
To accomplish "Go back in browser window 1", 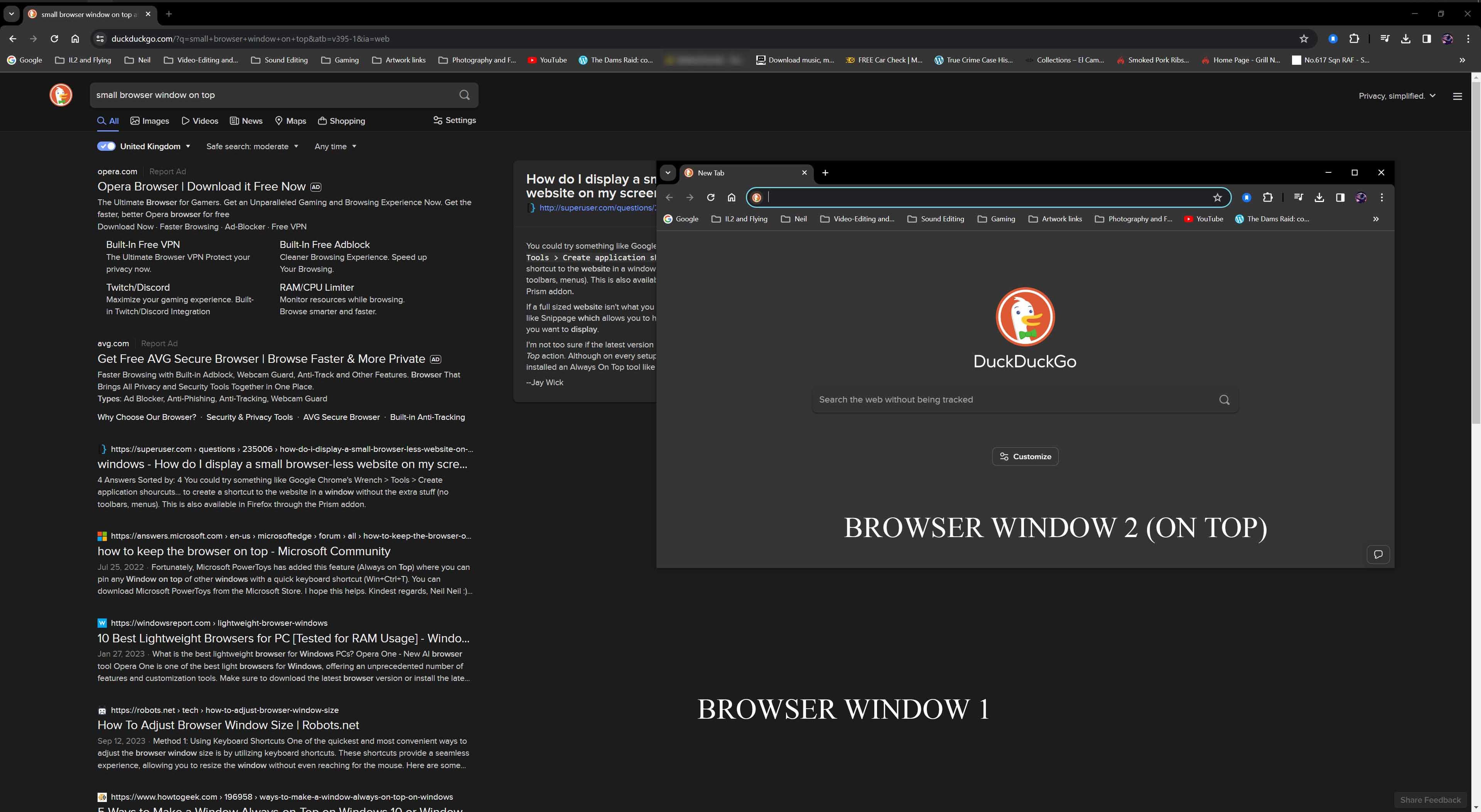I will (13, 39).
